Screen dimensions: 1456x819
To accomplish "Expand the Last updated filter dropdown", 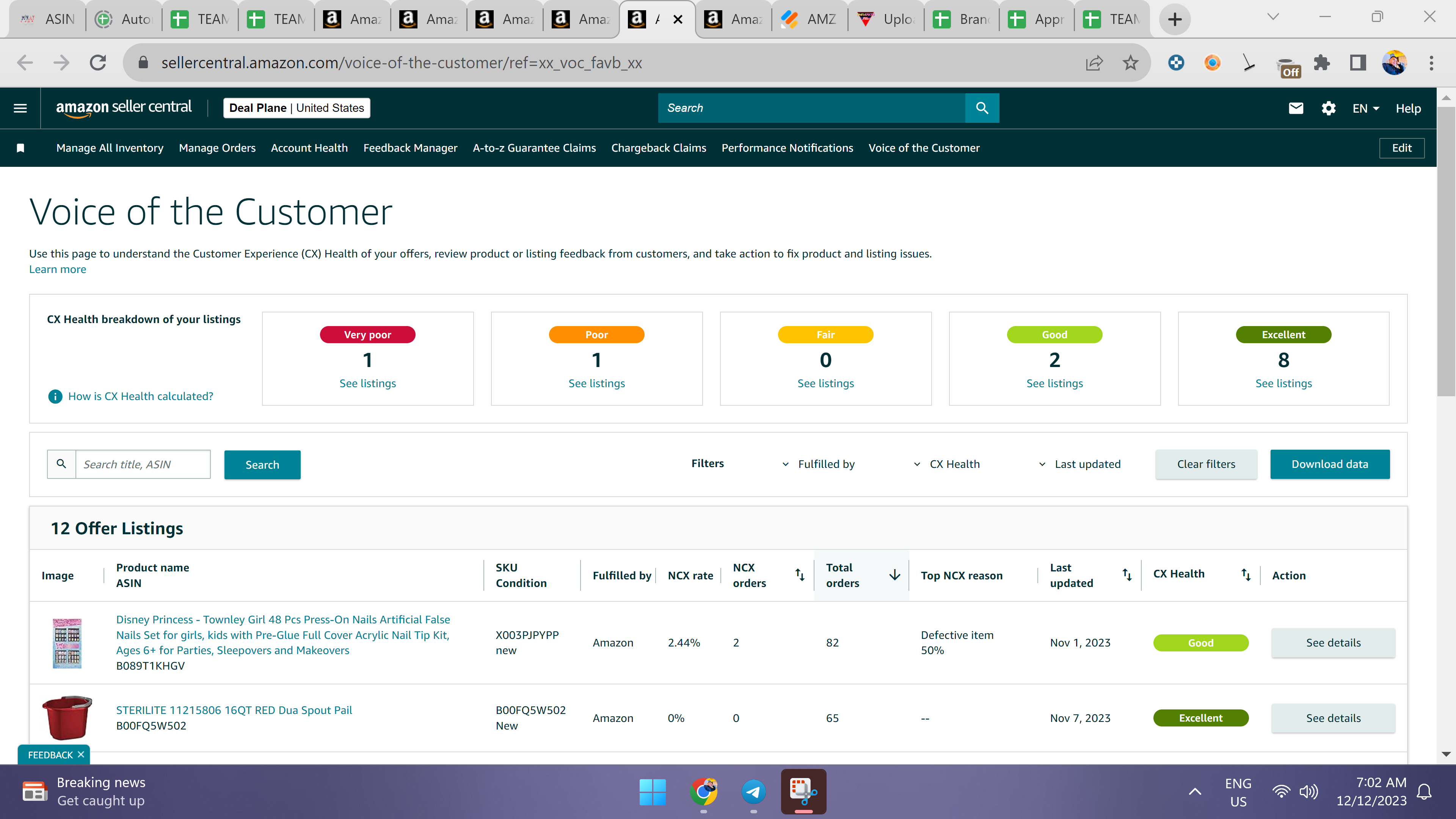I will click(x=1079, y=464).
